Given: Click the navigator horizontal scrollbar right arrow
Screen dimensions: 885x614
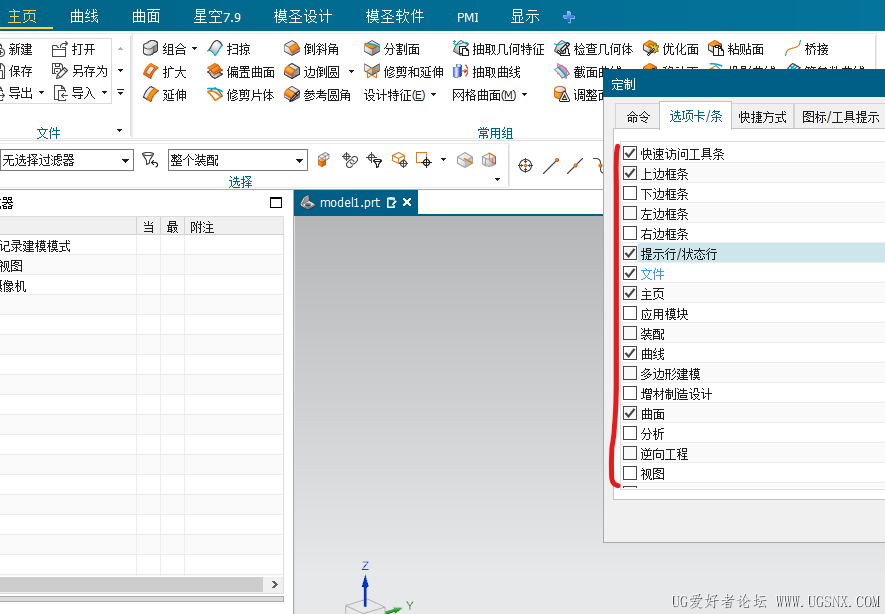Looking at the screenshot, I should point(275,584).
